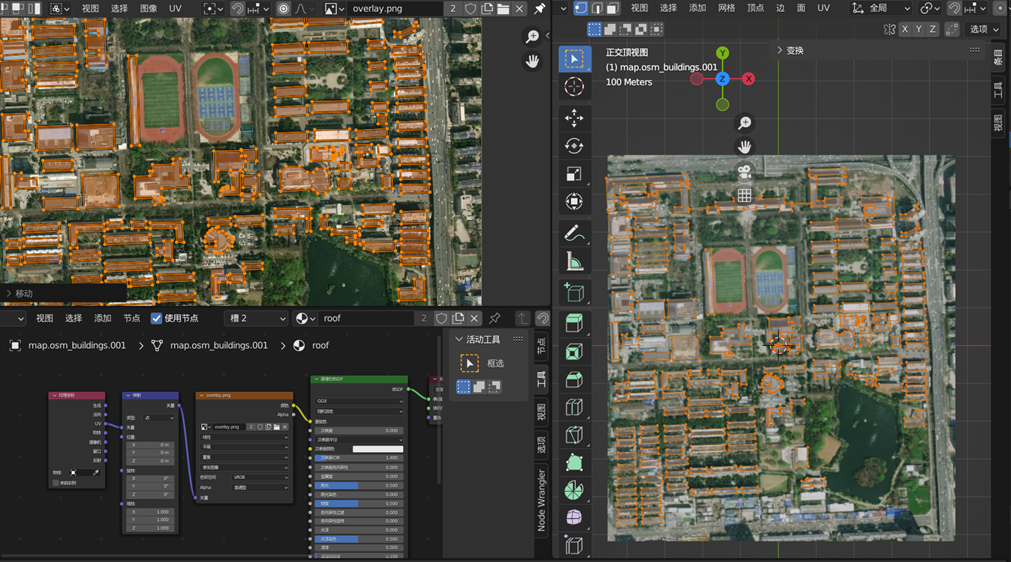Screen dimensions: 1011x562
Task: Open material browse dropdown beside roof
Action: [x=305, y=318]
